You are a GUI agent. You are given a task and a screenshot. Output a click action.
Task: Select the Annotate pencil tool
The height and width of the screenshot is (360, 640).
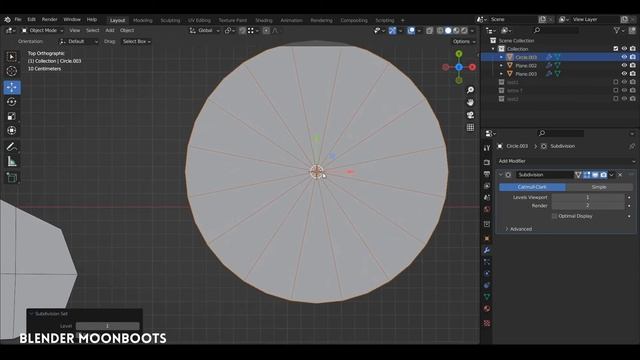pos(11,147)
